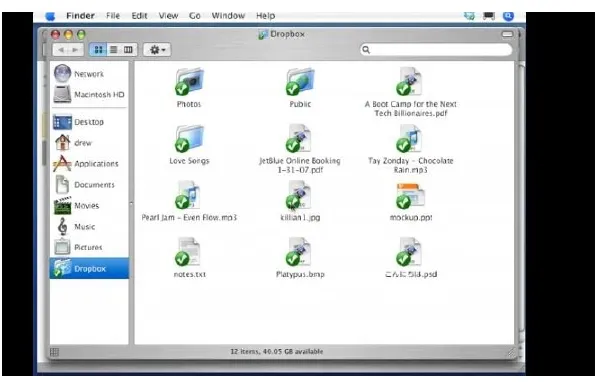
Task: Toggle toolbar with the pill button
Action: click(x=507, y=34)
